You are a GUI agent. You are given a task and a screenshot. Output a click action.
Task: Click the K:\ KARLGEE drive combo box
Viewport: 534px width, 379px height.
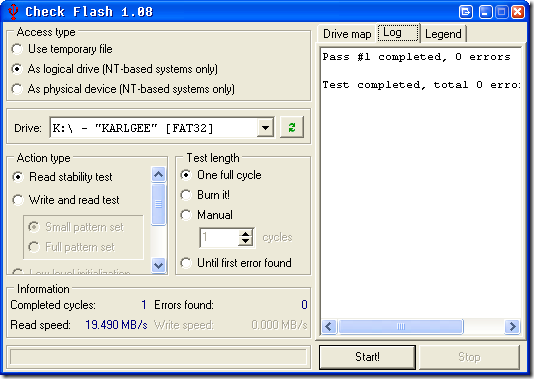pyautogui.click(x=161, y=128)
